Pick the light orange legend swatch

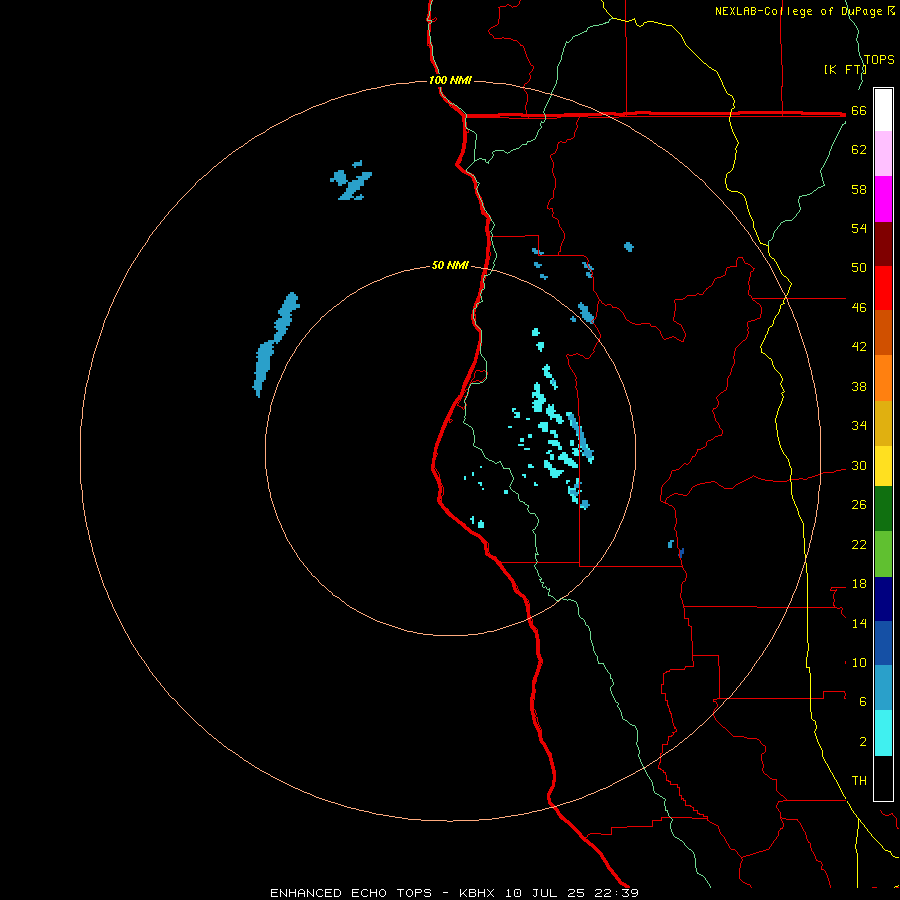point(883,378)
